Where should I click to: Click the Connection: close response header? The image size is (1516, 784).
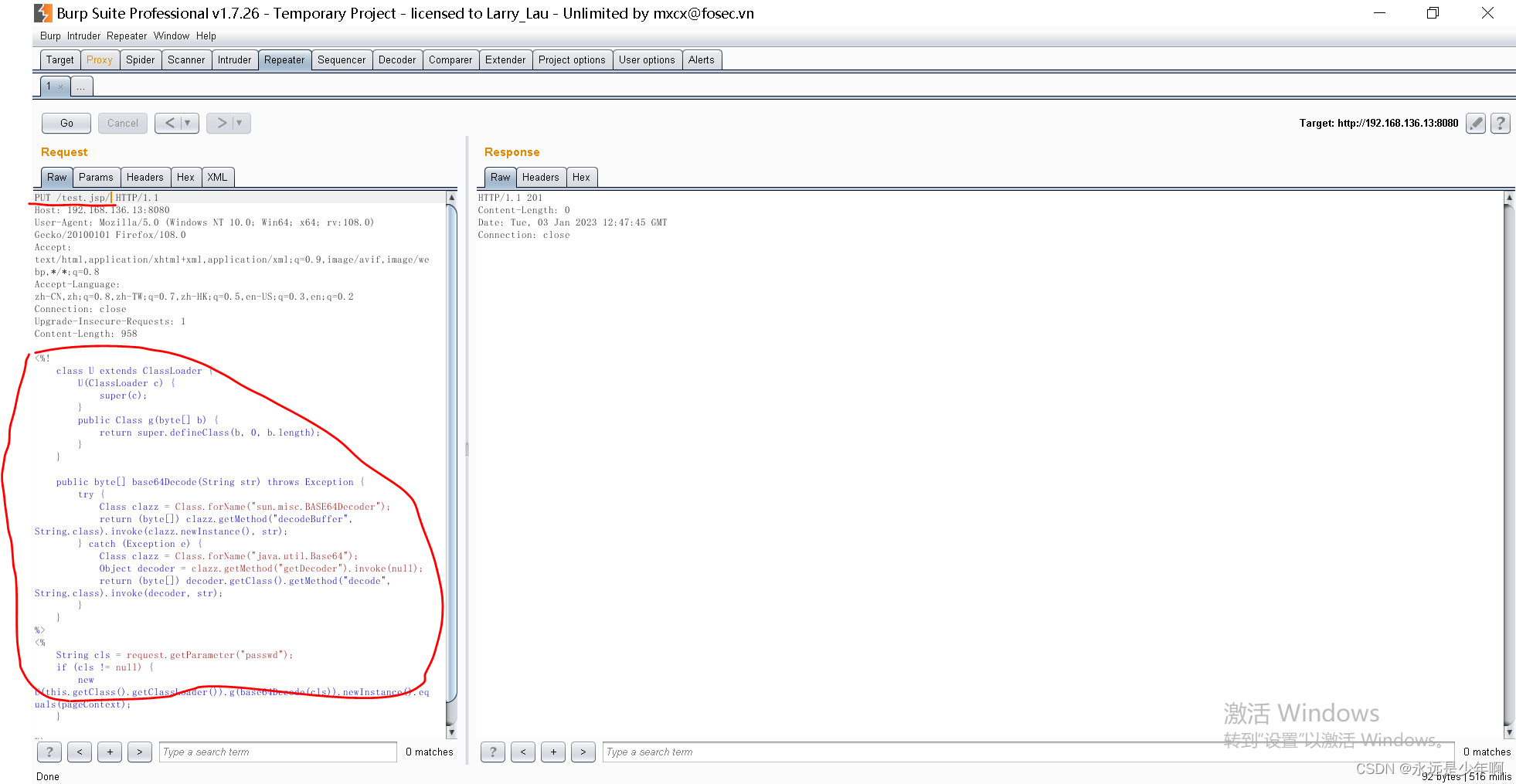click(524, 235)
